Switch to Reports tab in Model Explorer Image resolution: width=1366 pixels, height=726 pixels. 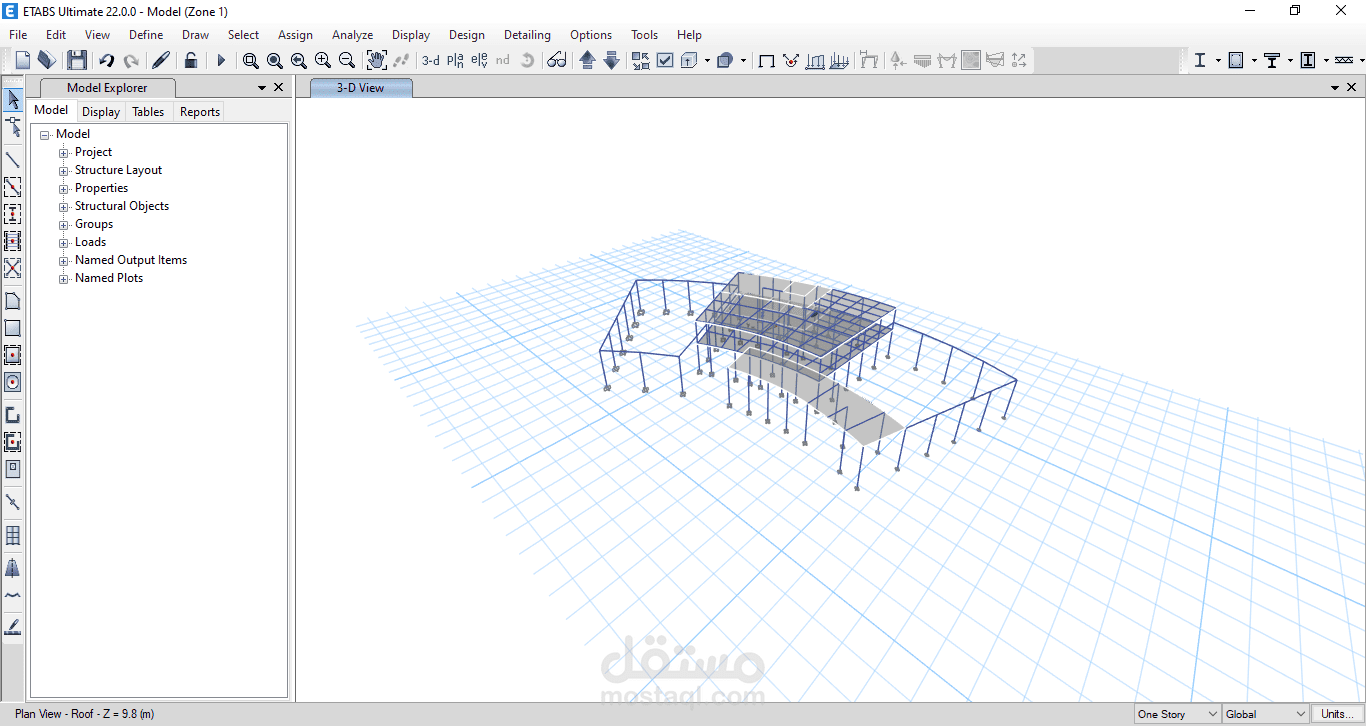(200, 112)
